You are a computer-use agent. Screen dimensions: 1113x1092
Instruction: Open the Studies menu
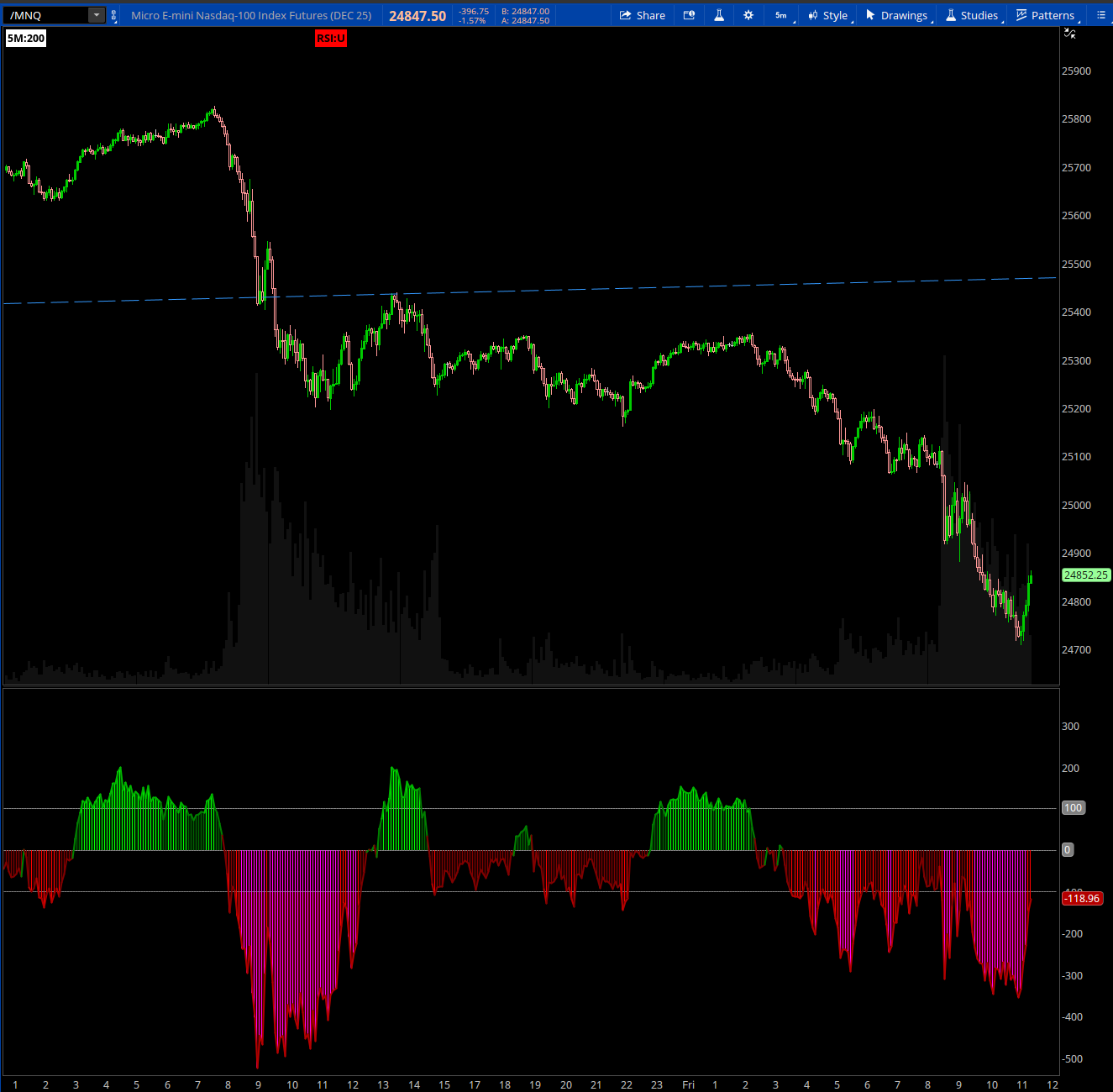(973, 15)
